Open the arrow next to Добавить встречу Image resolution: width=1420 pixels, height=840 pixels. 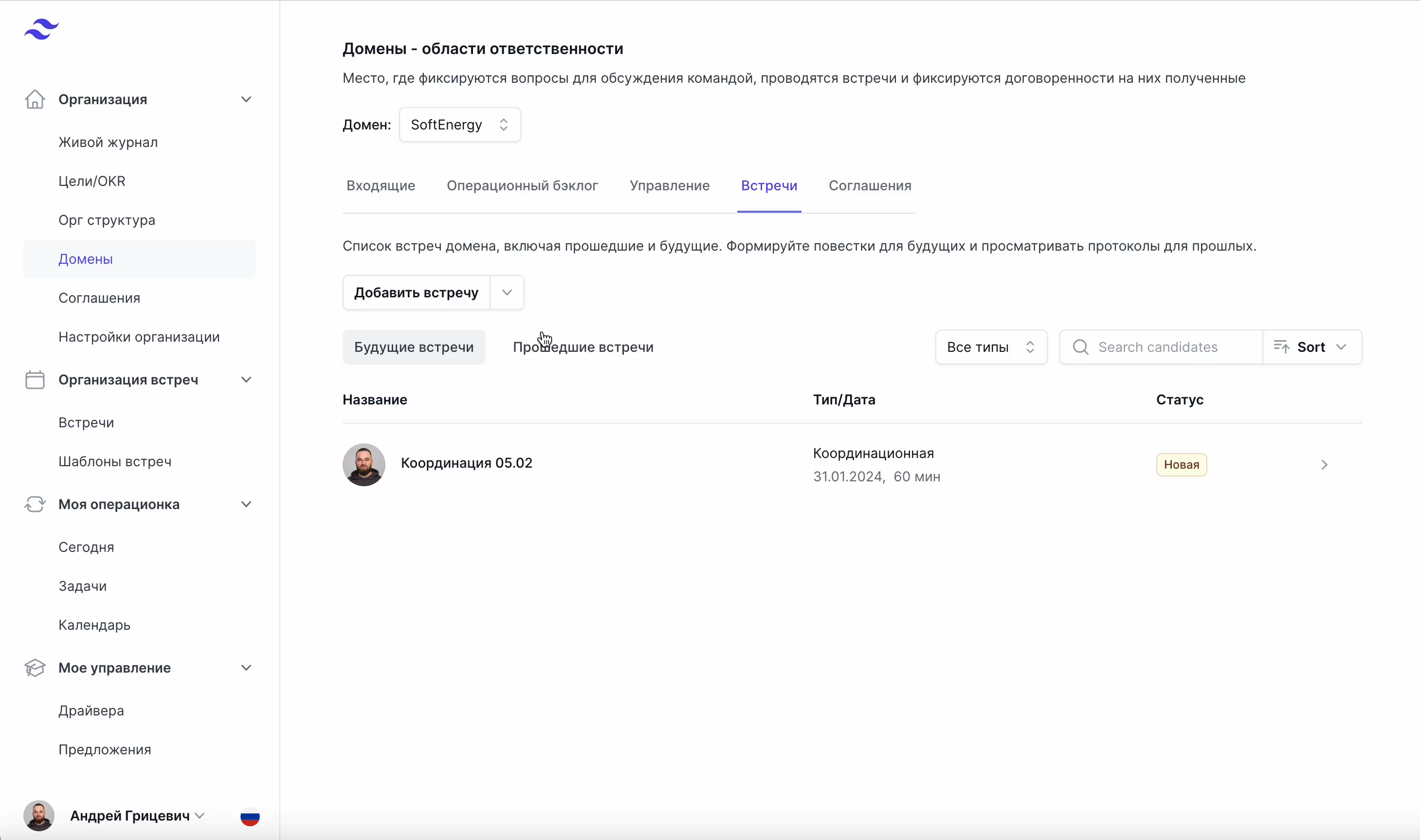507,292
